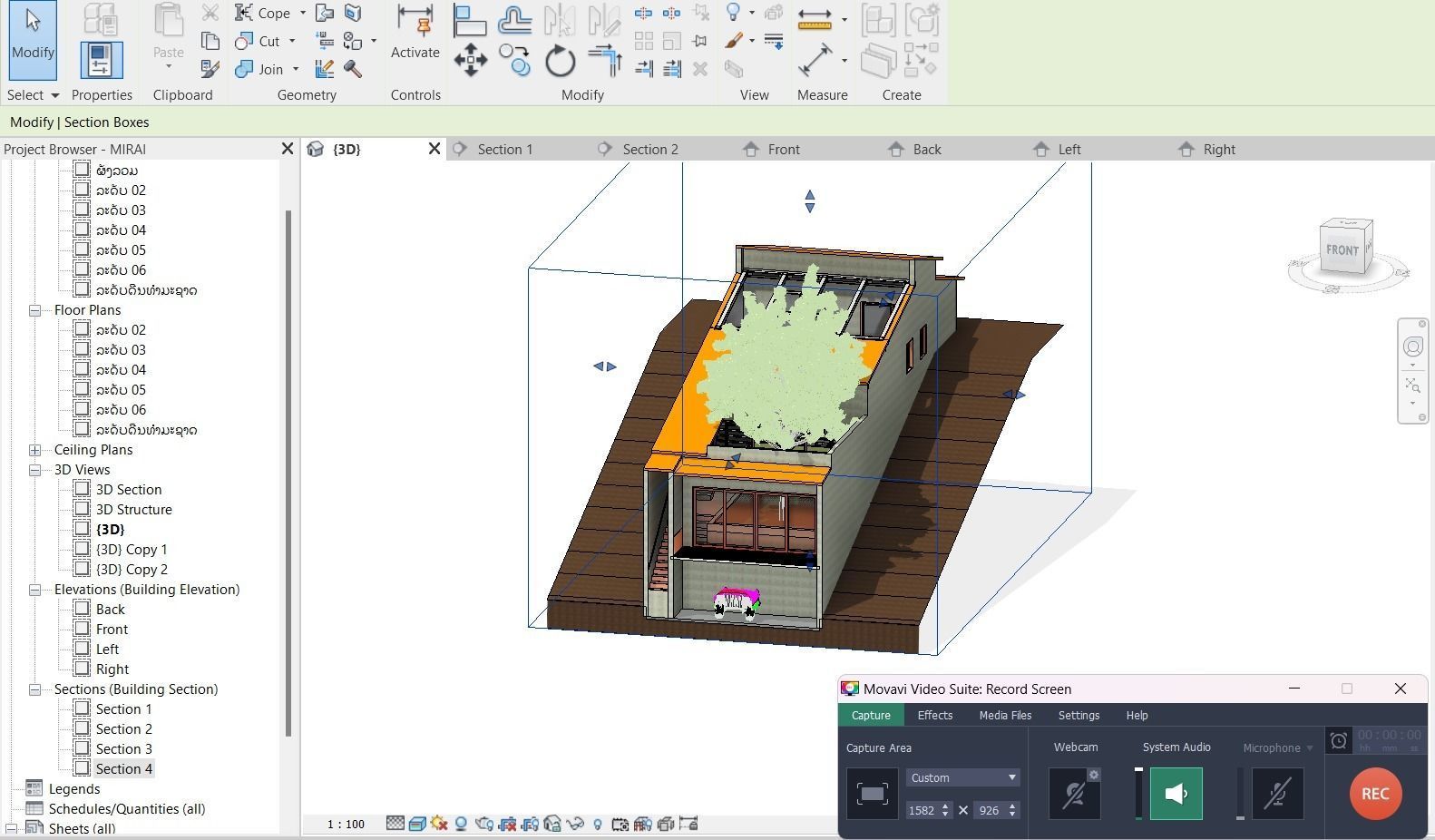Click the Move tool icon

pos(470,61)
